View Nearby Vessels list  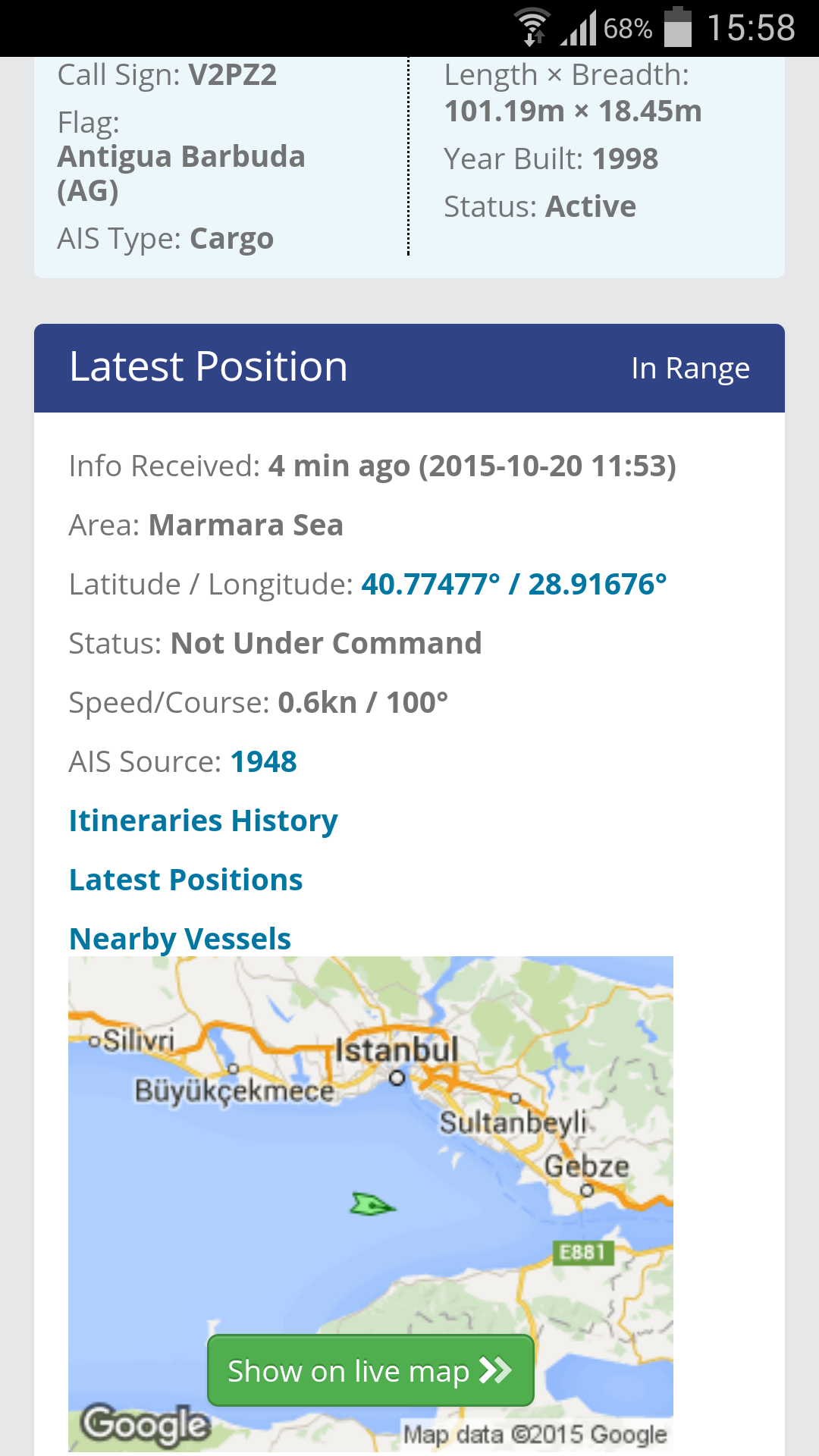click(180, 939)
